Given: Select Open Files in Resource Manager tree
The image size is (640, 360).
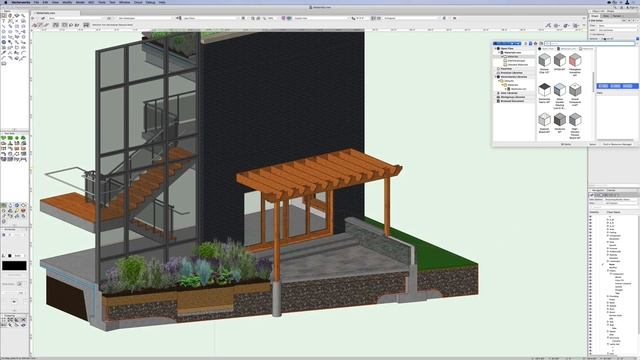Looking at the screenshot, I should pos(507,48).
